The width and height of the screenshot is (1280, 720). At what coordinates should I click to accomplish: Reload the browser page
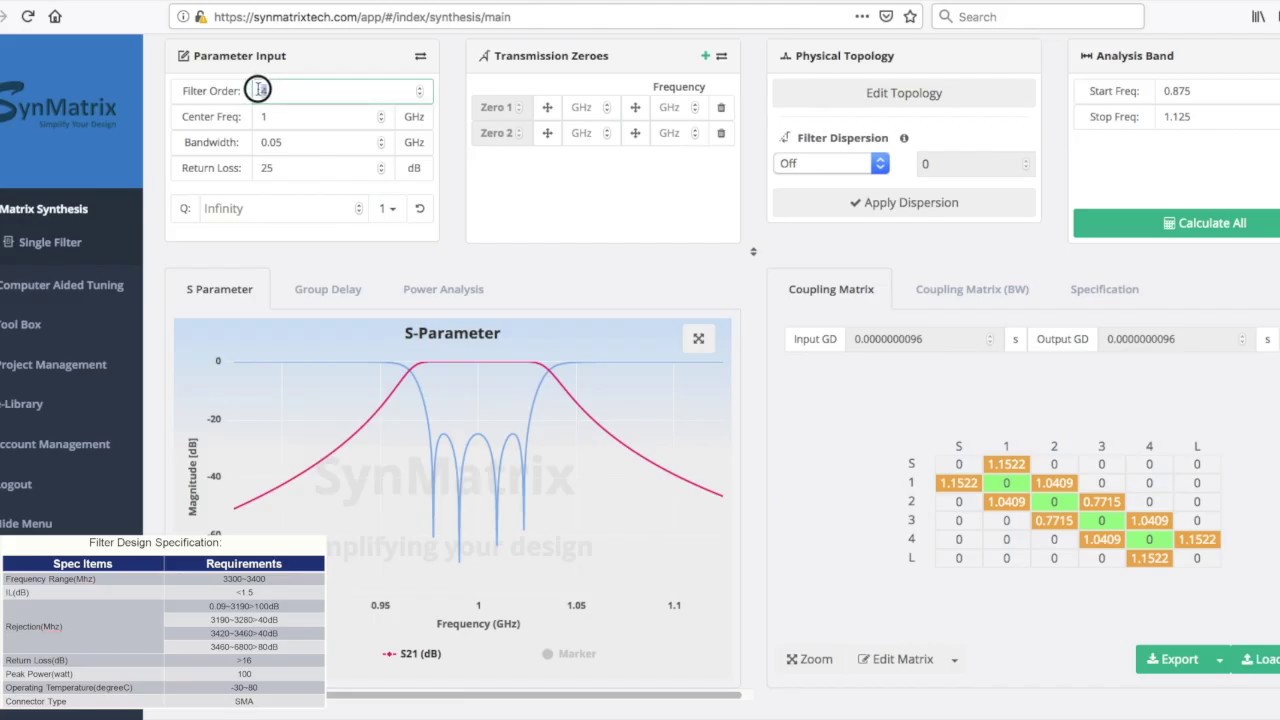pyautogui.click(x=28, y=16)
